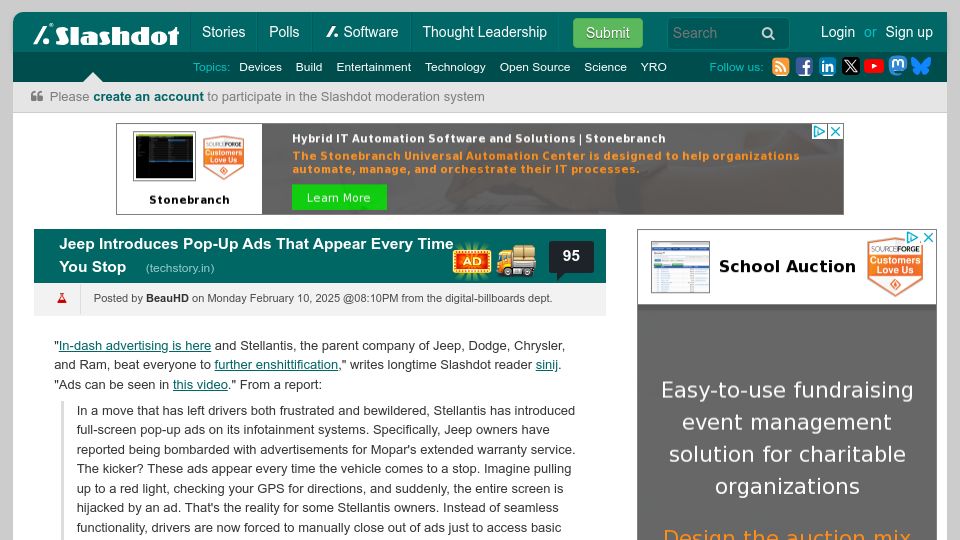Open the 'this video' link
Screen dimensions: 960x540
click(x=200, y=385)
